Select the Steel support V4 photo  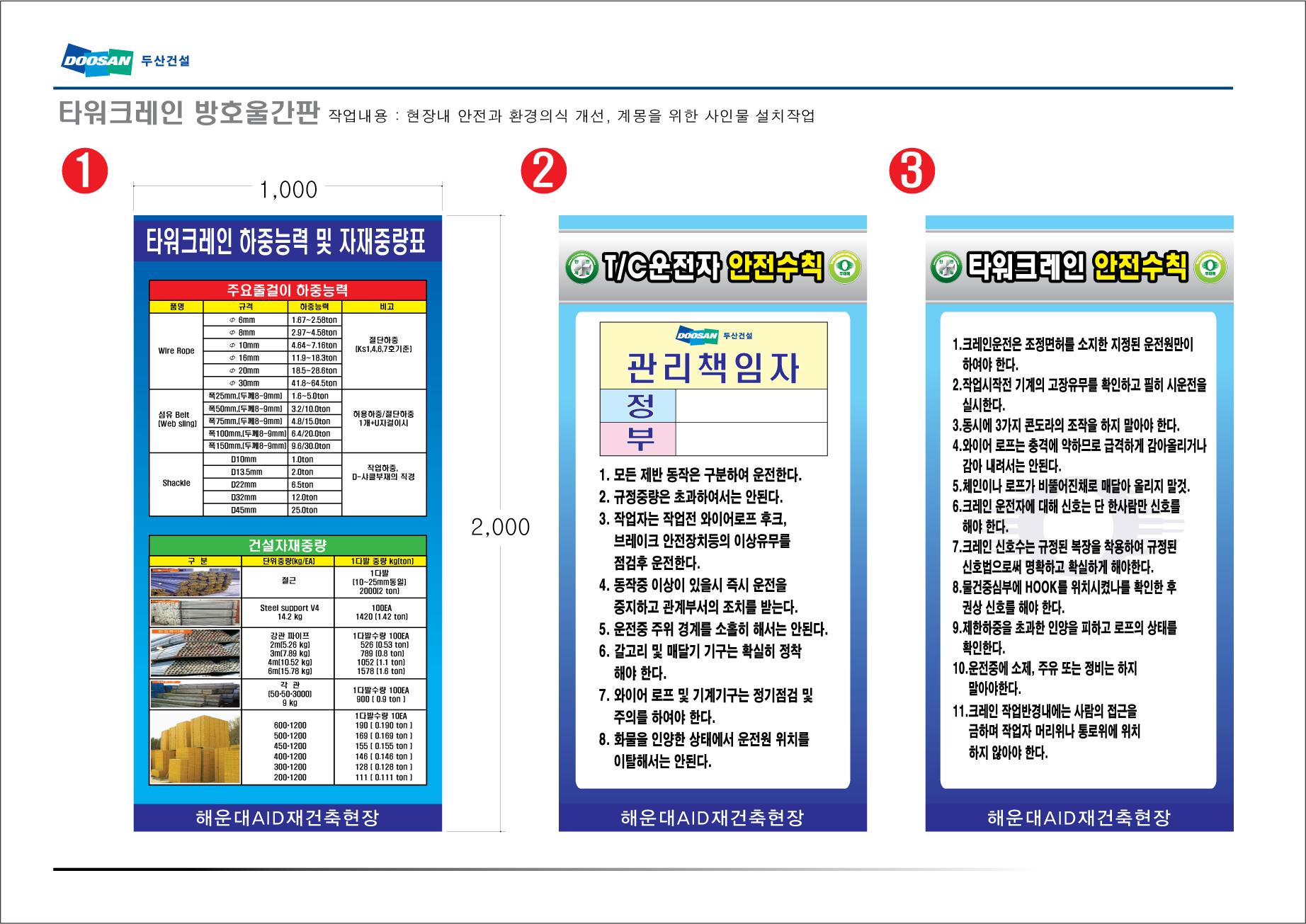pos(195,612)
